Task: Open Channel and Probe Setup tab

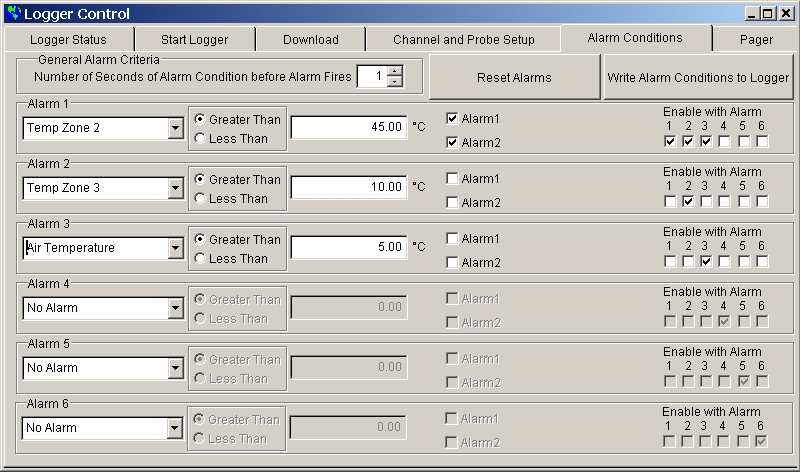Action: (x=463, y=39)
